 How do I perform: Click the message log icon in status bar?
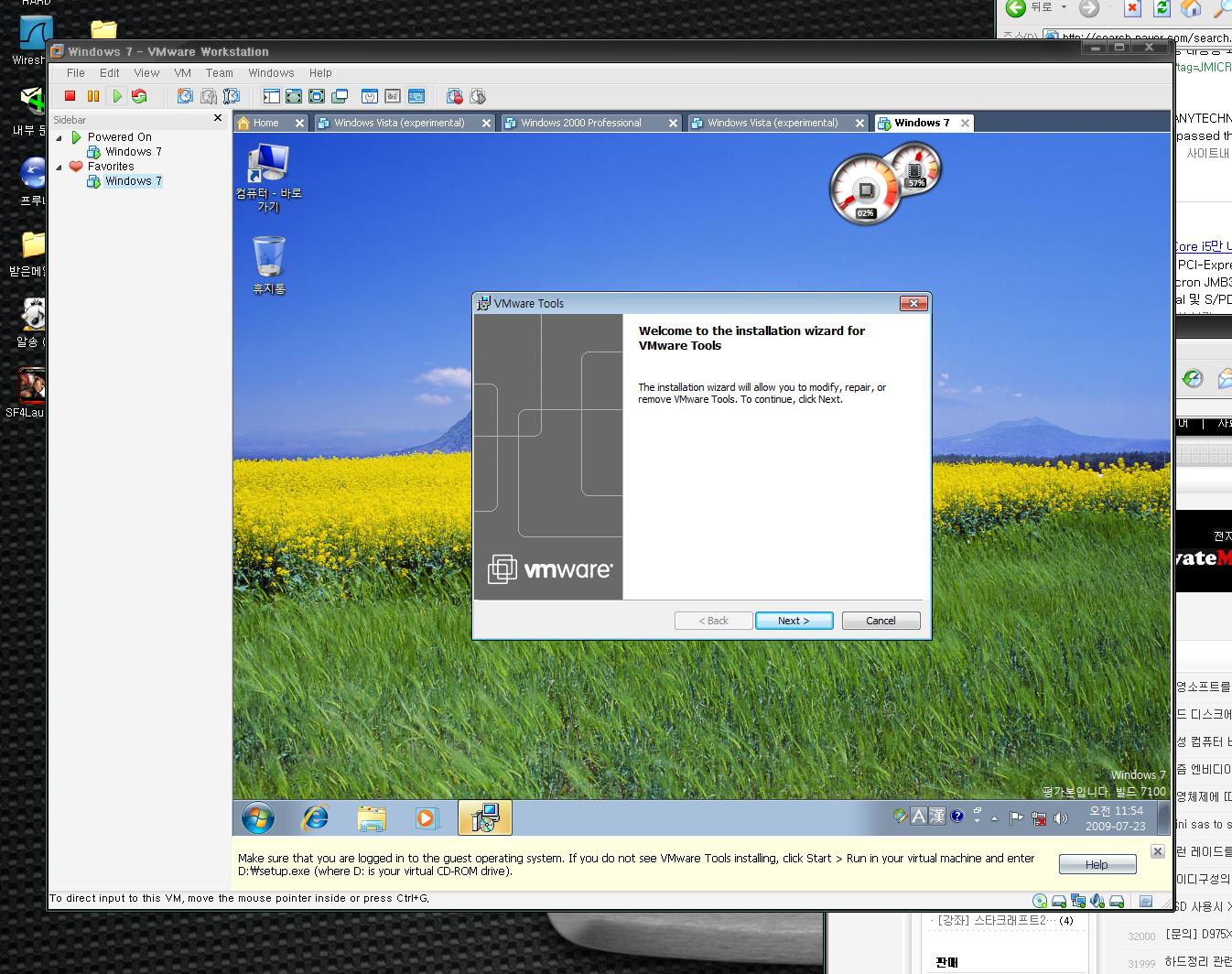(1146, 901)
